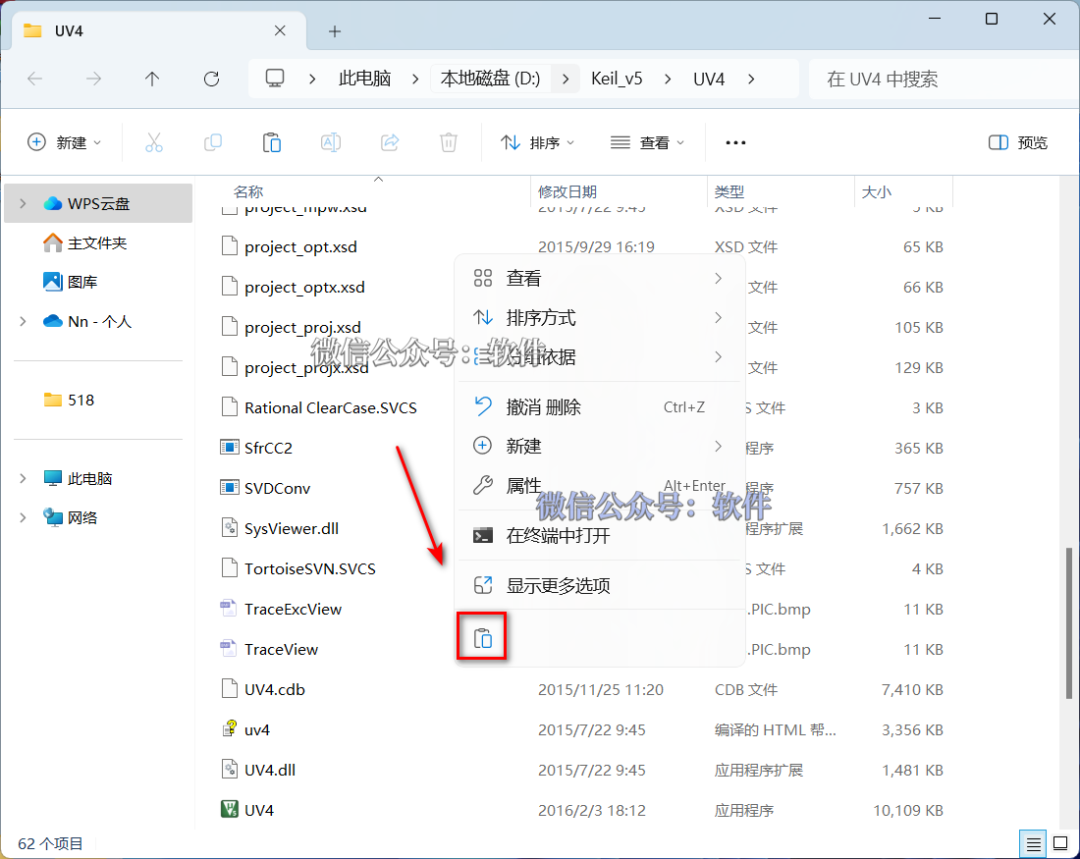Click the Copy icon in toolbar
Screen dimensions: 1080x859
(213, 143)
